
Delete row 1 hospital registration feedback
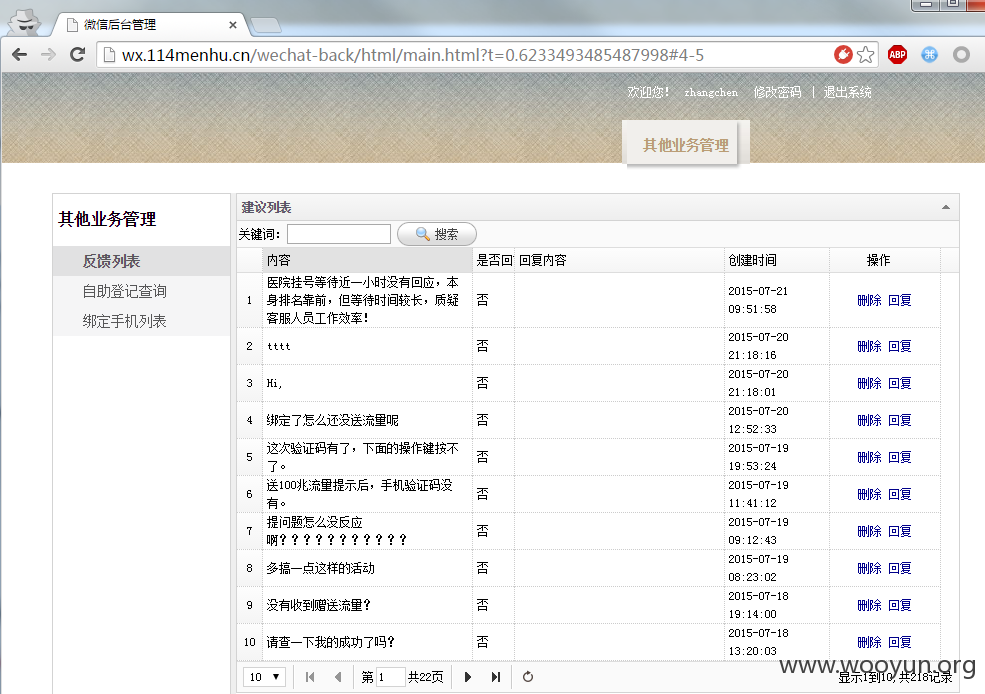coord(869,300)
